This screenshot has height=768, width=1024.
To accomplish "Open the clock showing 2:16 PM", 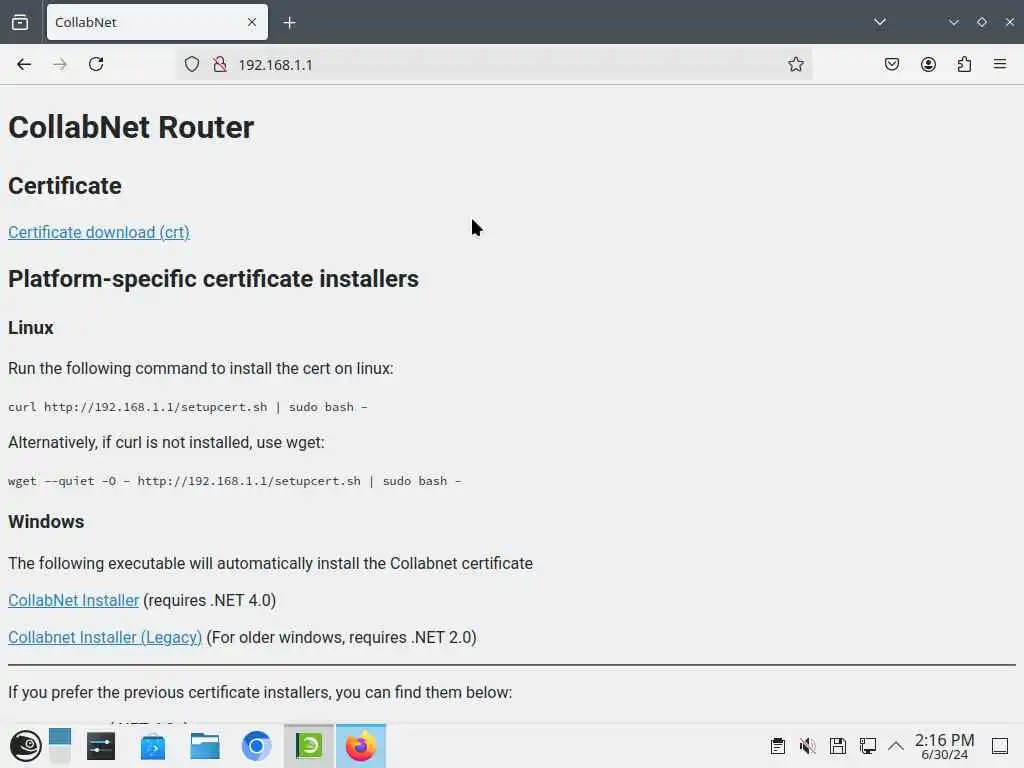I will (x=944, y=746).
